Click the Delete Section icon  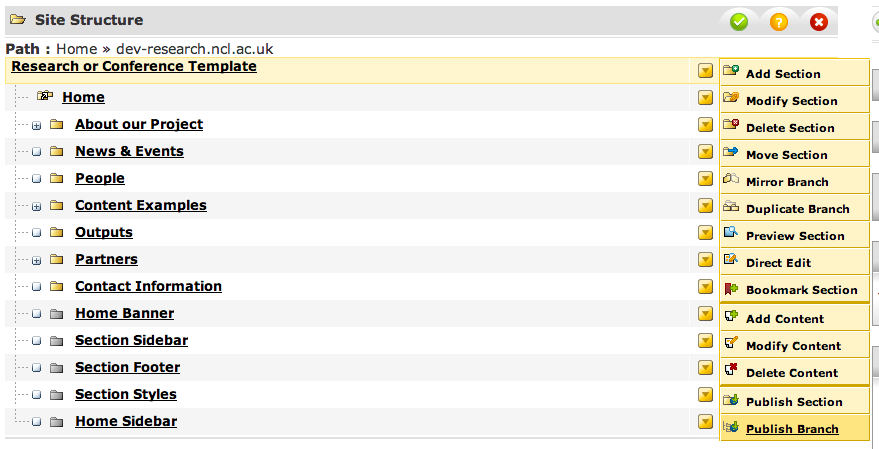coord(731,126)
